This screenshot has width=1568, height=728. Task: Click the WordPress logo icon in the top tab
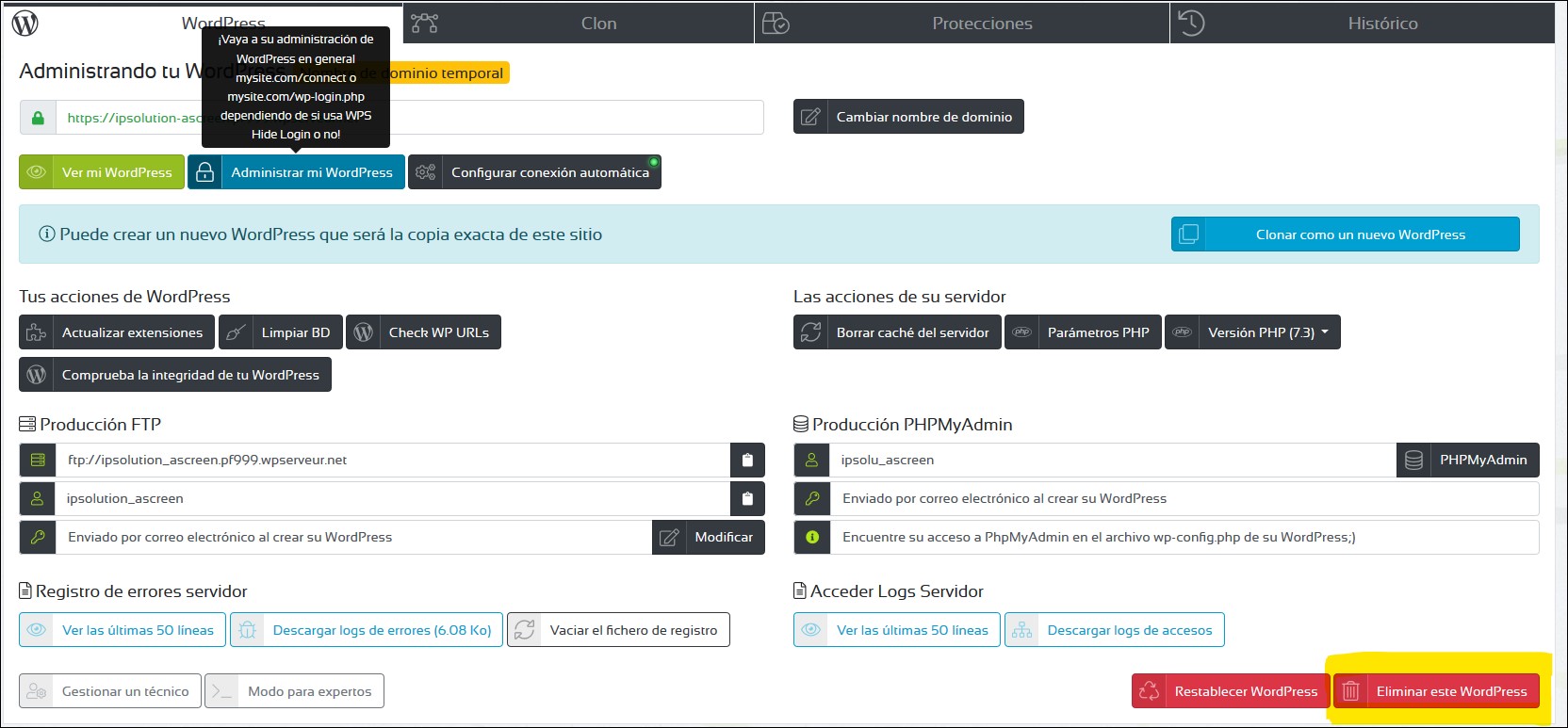coord(25,23)
